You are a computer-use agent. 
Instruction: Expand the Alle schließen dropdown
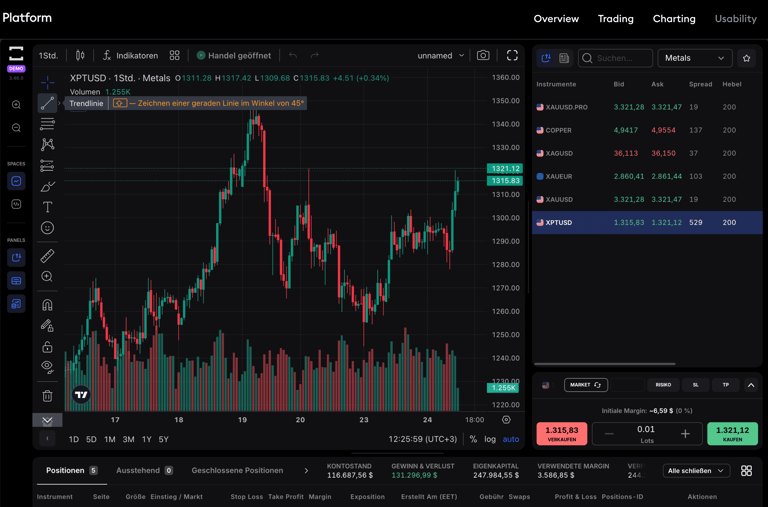coord(696,470)
